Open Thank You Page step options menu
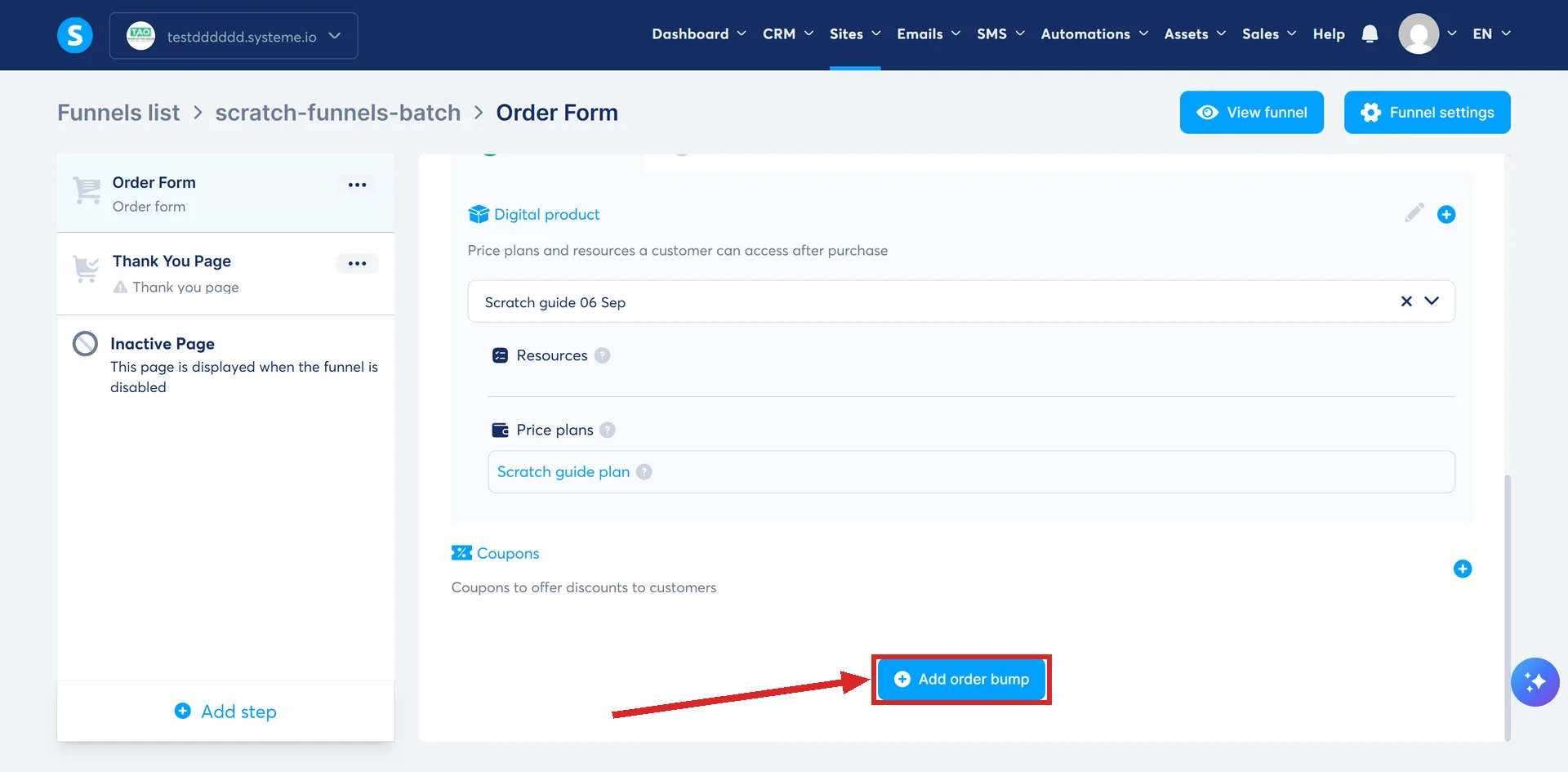 (357, 263)
